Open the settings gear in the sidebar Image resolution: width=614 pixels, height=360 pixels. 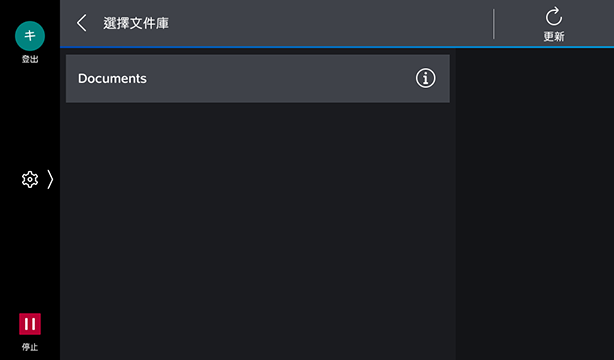click(x=30, y=179)
